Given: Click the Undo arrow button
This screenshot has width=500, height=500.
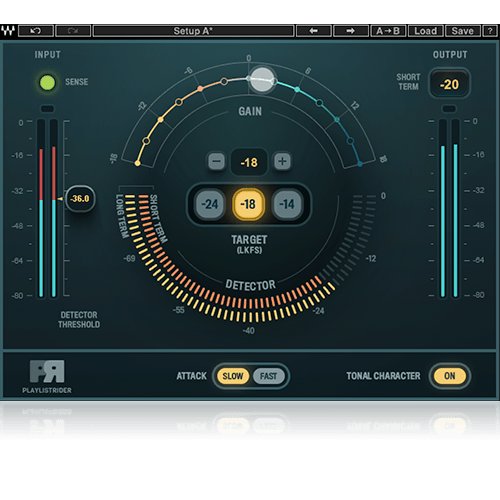Looking at the screenshot, I should pyautogui.click(x=36, y=31).
